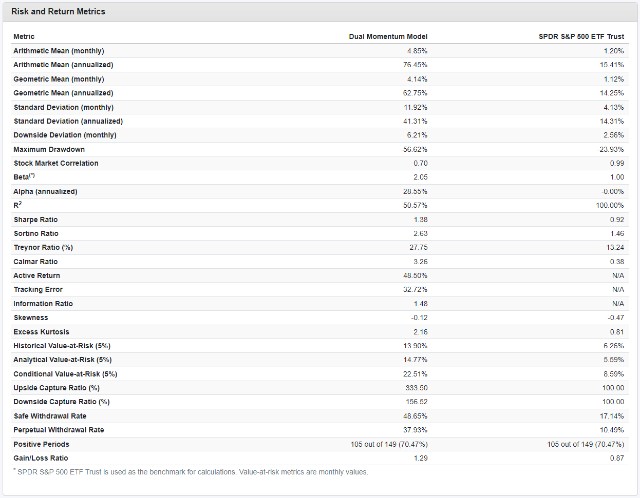Select the Safe Withdrawal Rate label

[50, 416]
